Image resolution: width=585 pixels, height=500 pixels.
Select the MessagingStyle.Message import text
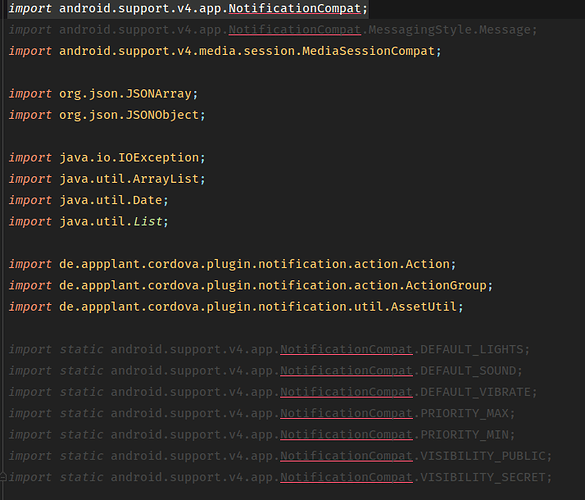tap(449, 29)
